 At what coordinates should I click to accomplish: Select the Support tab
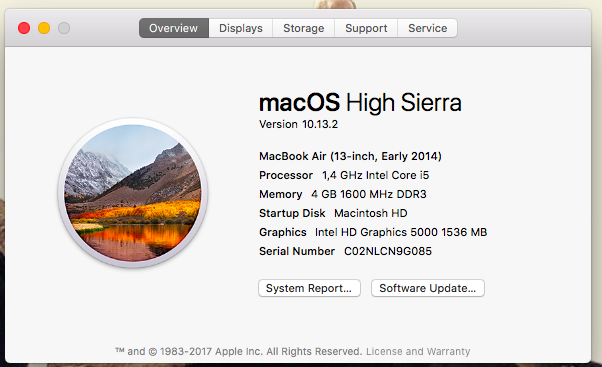tap(366, 28)
